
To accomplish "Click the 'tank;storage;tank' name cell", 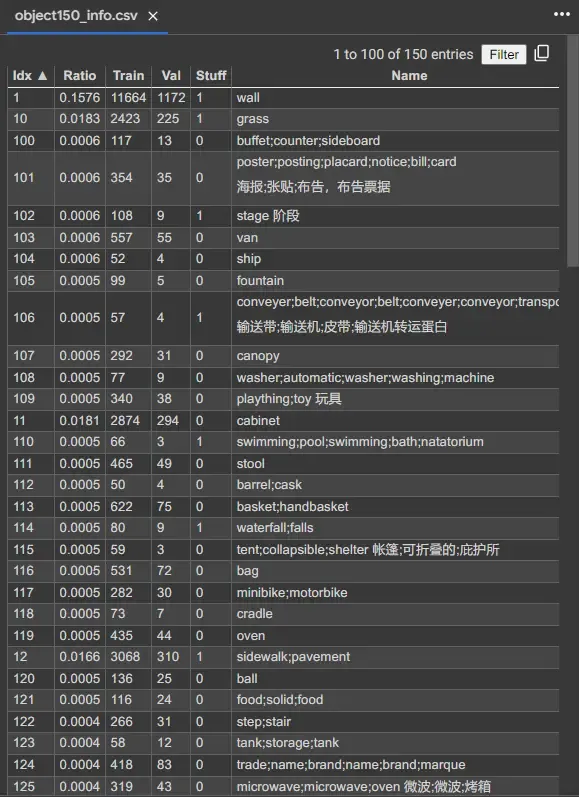I will point(395,743).
